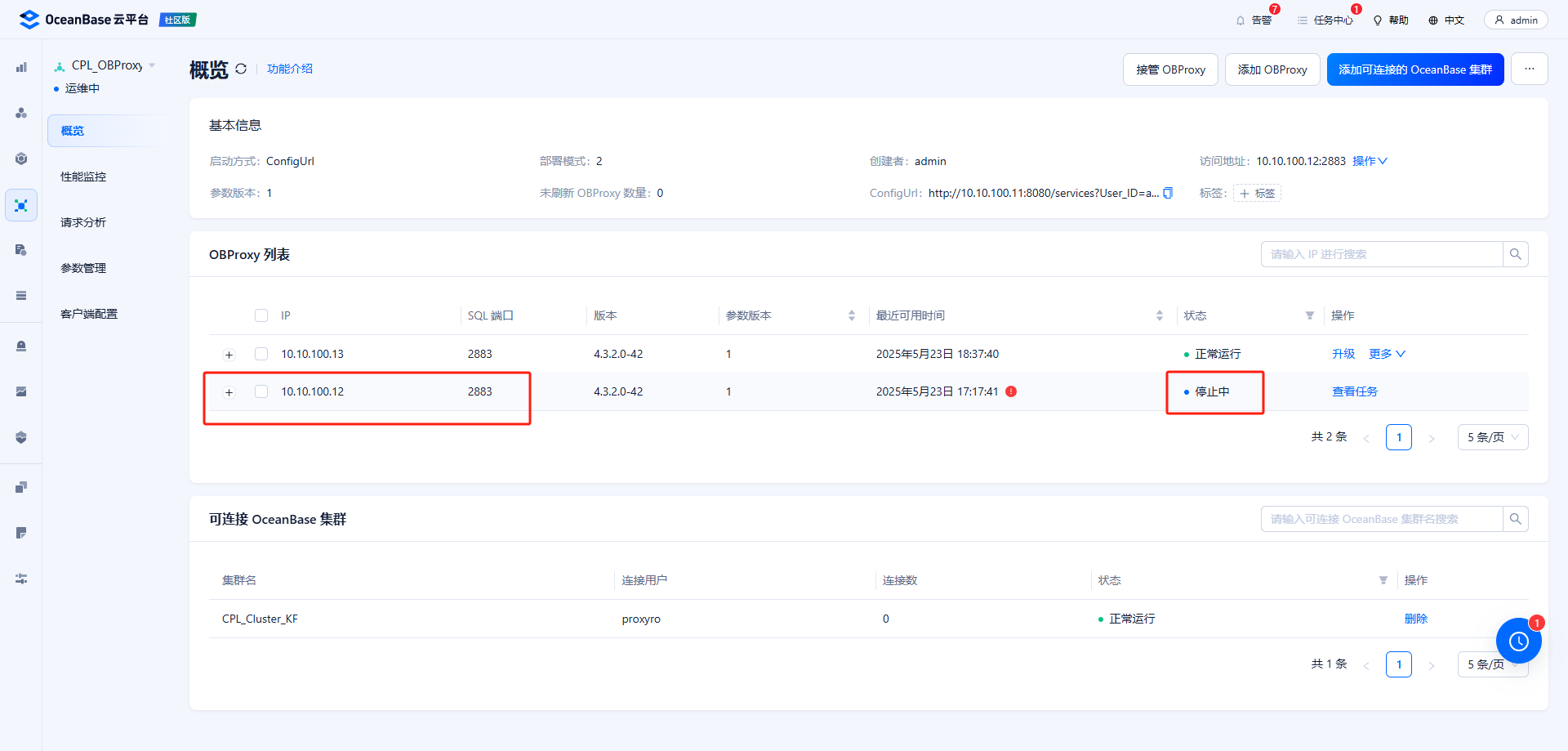Screen dimensions: 1568x751
Task: Open the 功能介绍 link
Action: (290, 69)
